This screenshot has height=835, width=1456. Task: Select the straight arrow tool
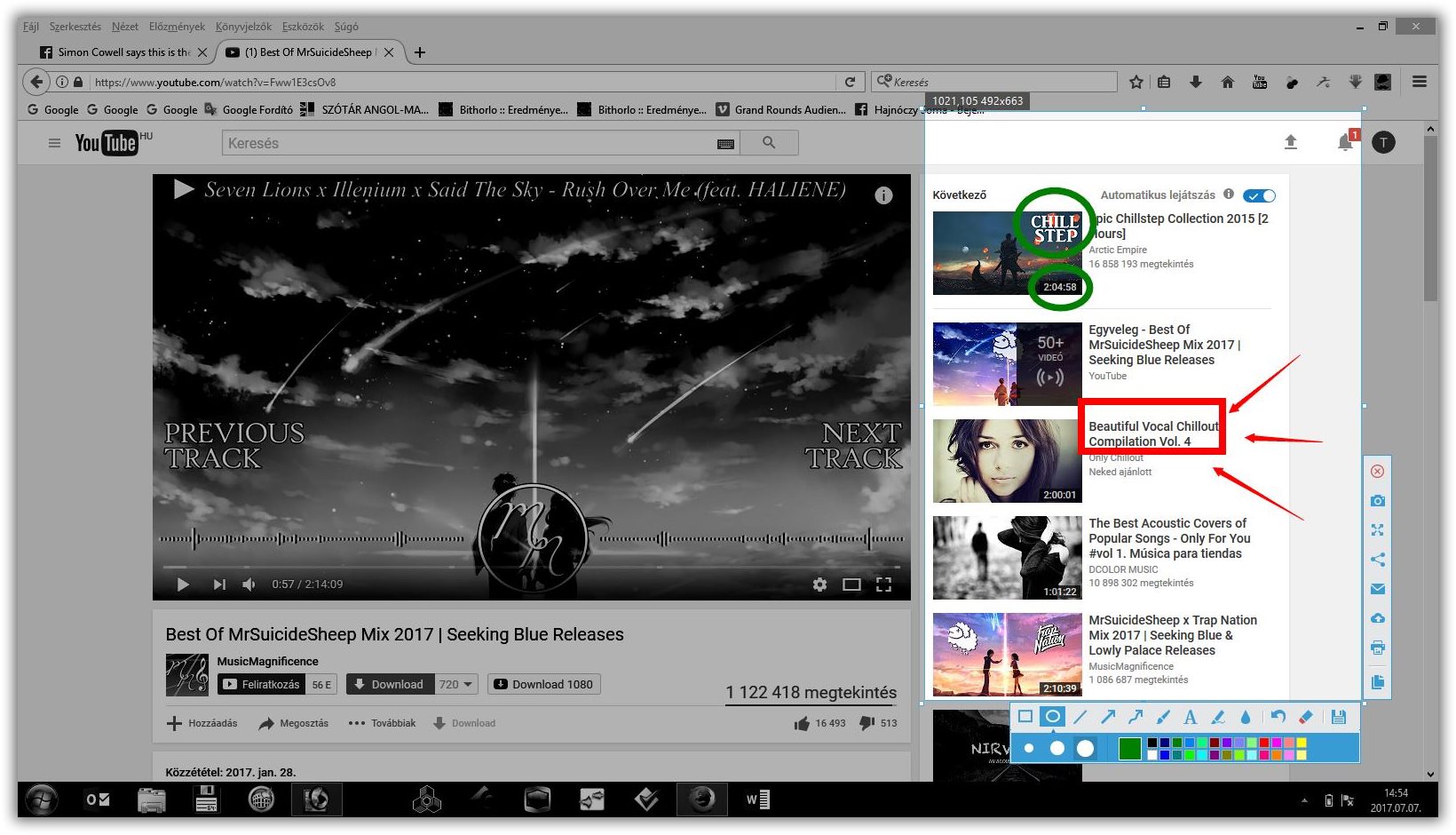[1108, 717]
